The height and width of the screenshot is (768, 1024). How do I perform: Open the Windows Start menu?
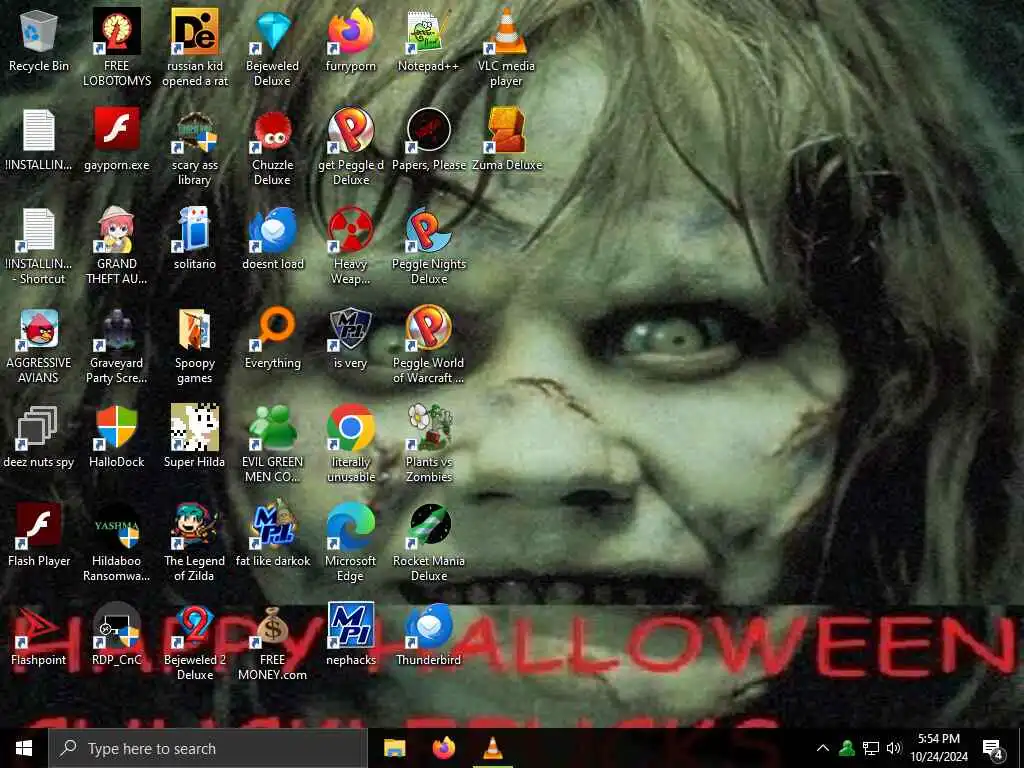click(x=24, y=748)
